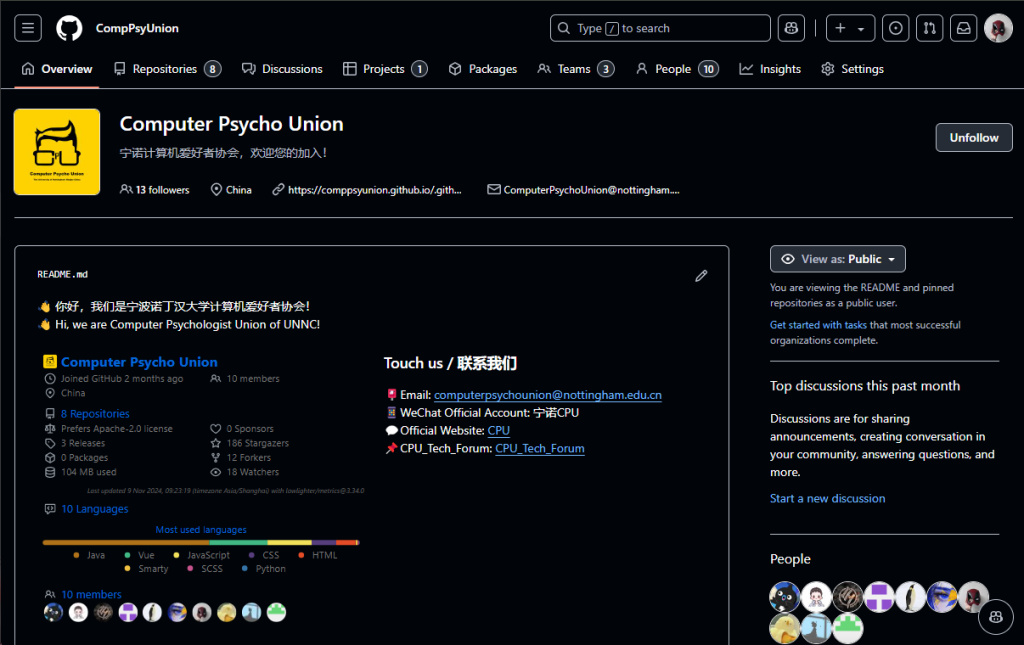
Task: Click the 104 MB used stat
Action: coord(89,471)
